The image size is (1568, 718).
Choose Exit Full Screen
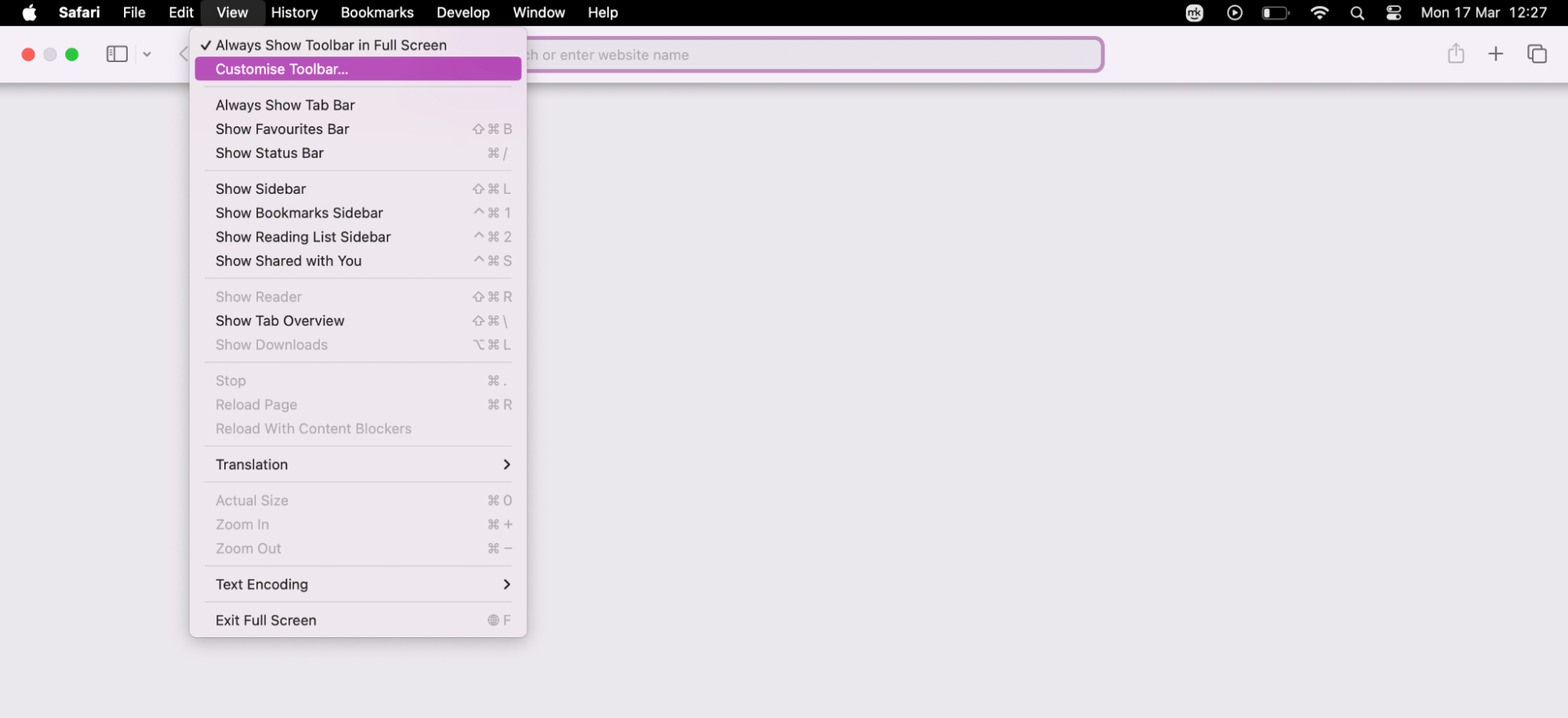tap(265, 620)
